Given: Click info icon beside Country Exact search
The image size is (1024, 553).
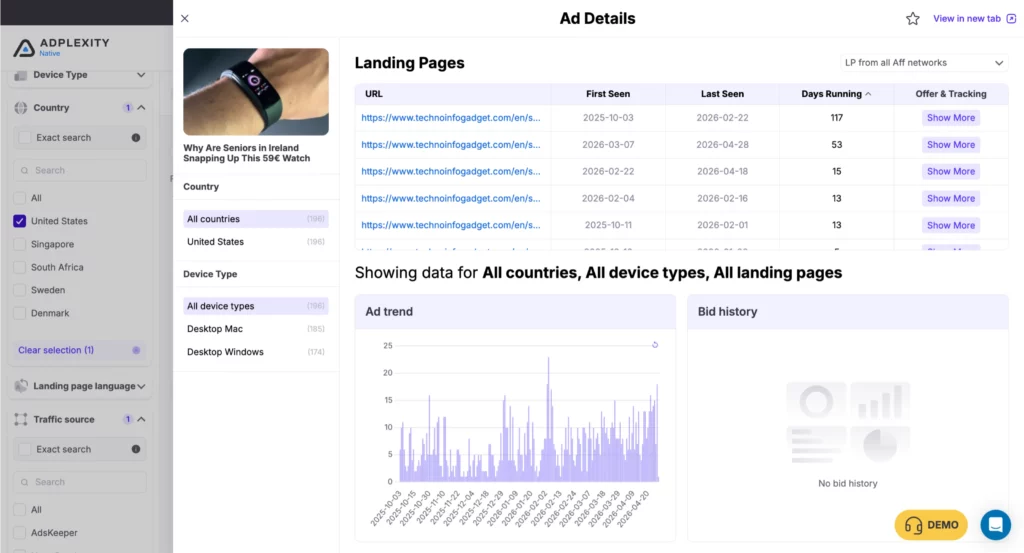Looking at the screenshot, I should tap(136, 138).
